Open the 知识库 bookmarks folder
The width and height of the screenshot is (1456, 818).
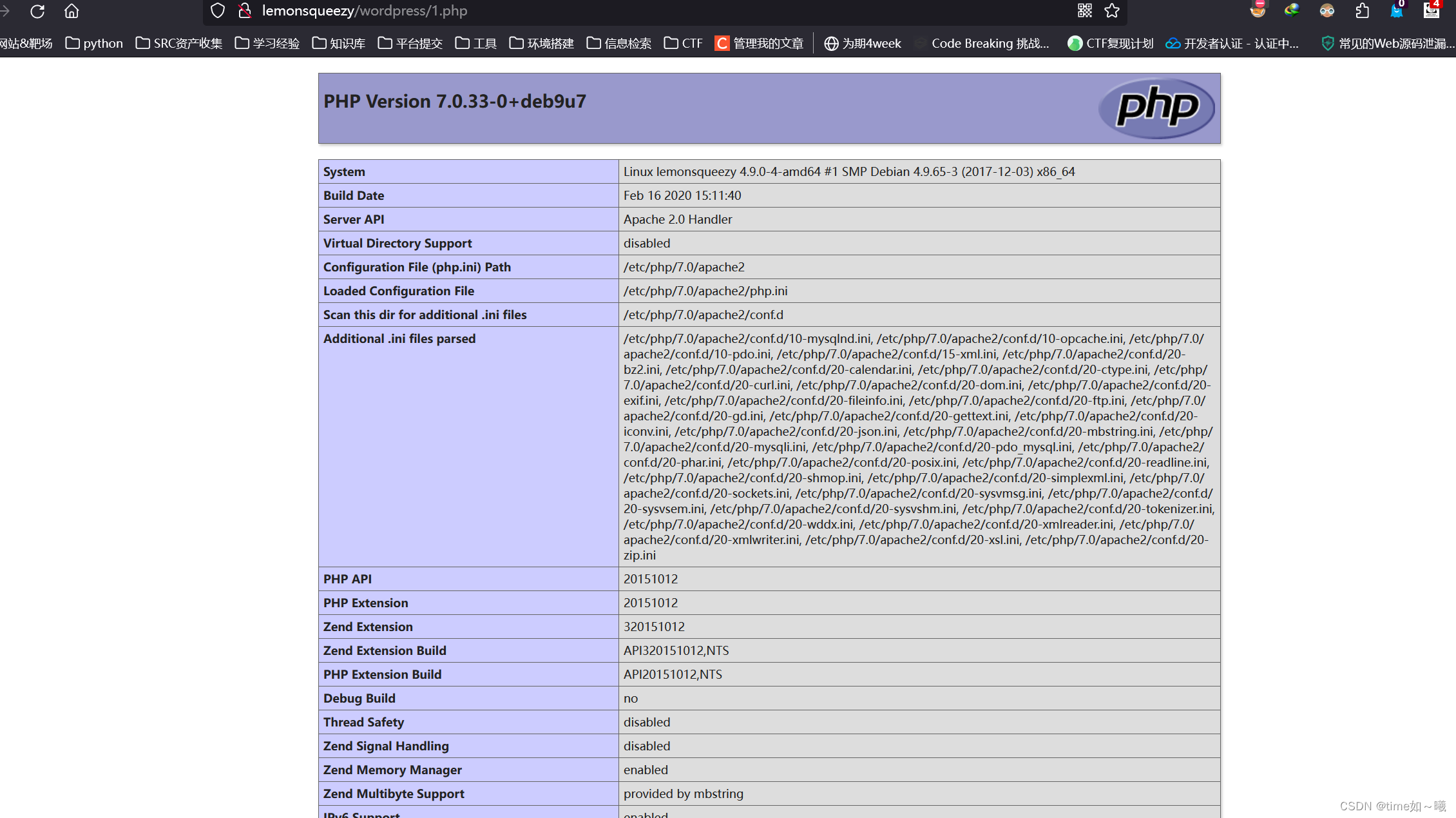tap(339, 43)
